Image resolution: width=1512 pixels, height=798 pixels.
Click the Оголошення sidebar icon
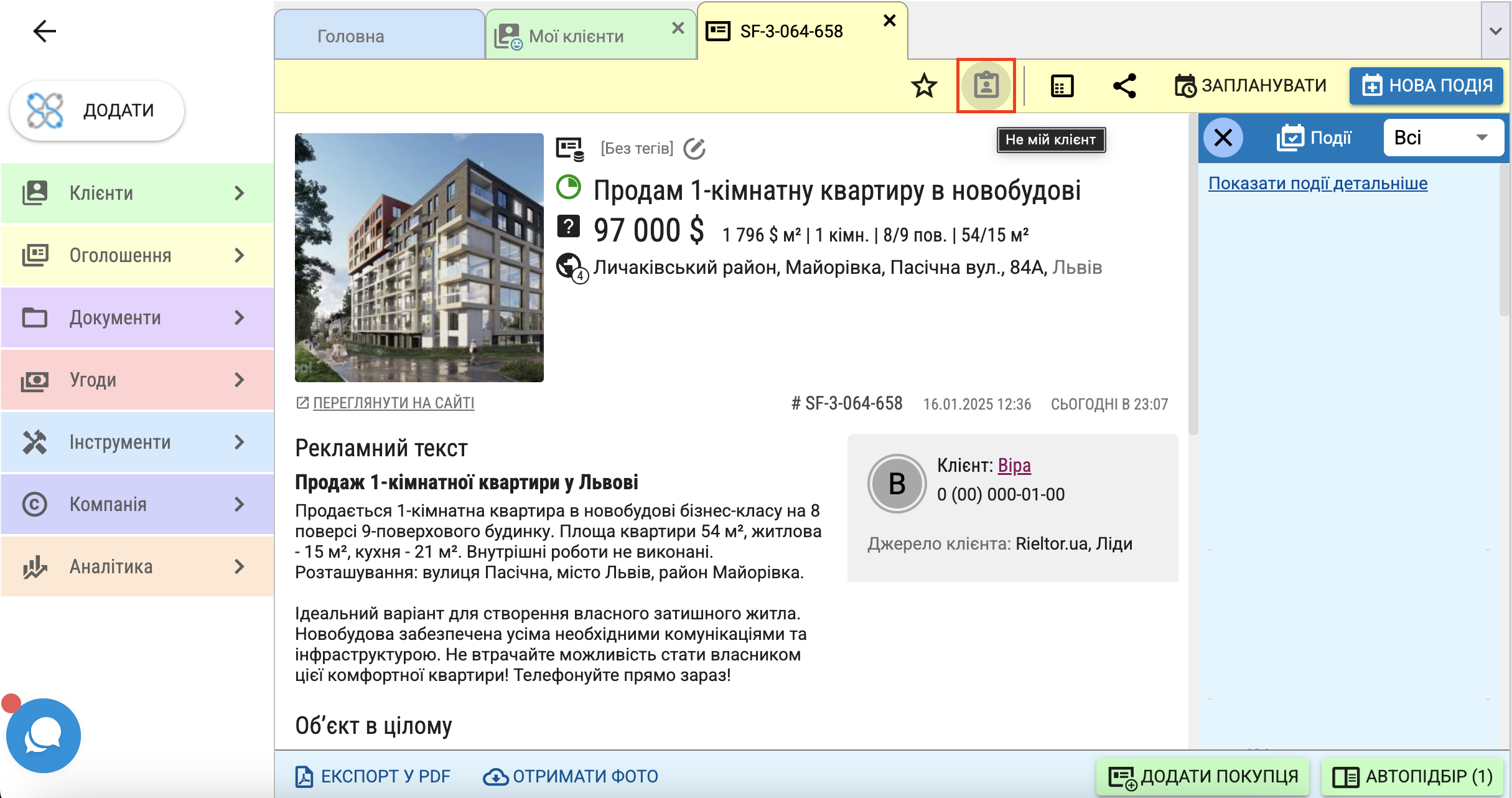[x=35, y=255]
